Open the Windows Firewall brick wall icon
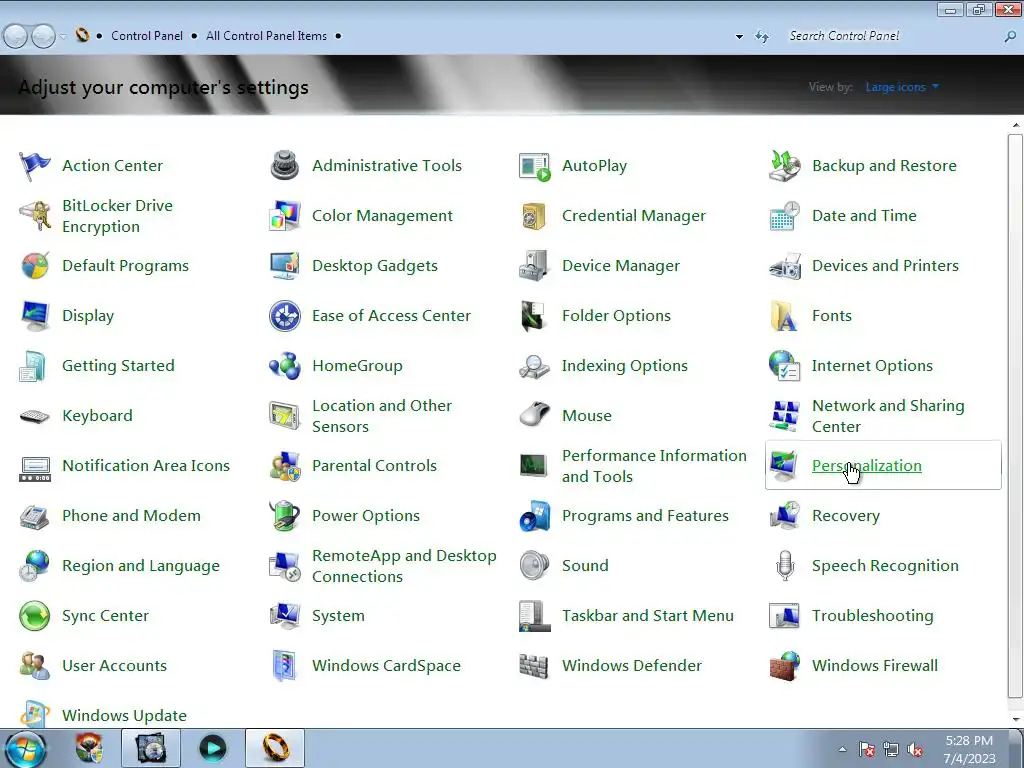Image resolution: width=1024 pixels, height=768 pixels. pos(784,666)
